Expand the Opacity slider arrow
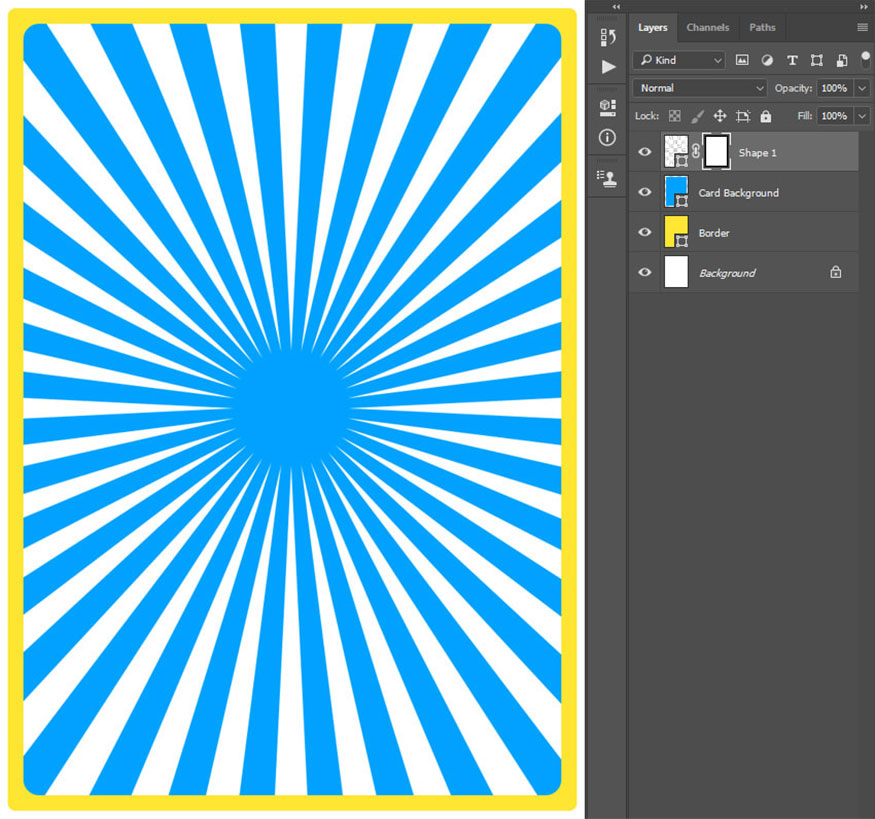 click(x=862, y=88)
